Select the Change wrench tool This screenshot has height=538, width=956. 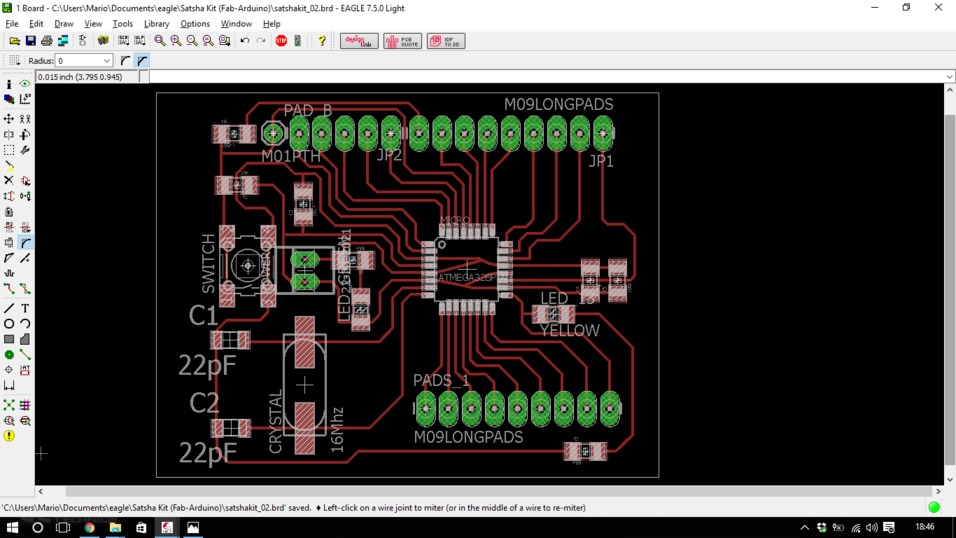coord(25,149)
